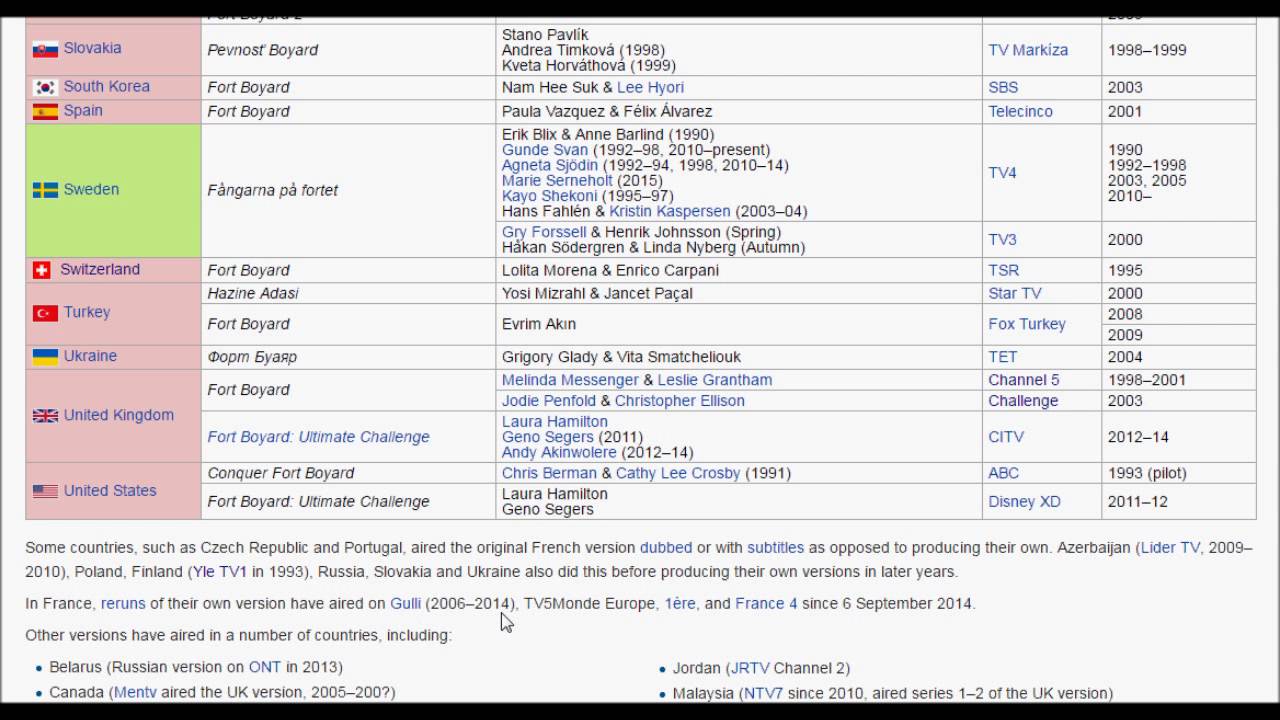Open the Switzerland country link

pos(100,269)
